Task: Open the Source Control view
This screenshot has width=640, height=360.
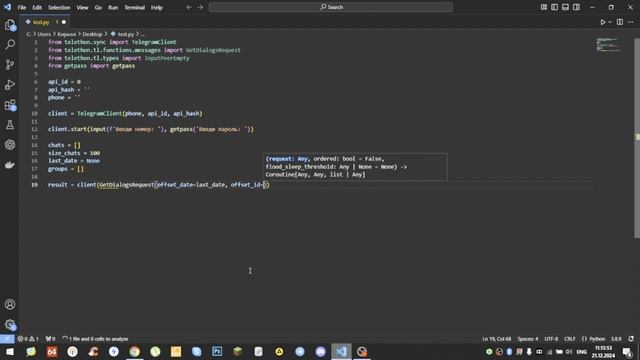Action: (x=10, y=64)
